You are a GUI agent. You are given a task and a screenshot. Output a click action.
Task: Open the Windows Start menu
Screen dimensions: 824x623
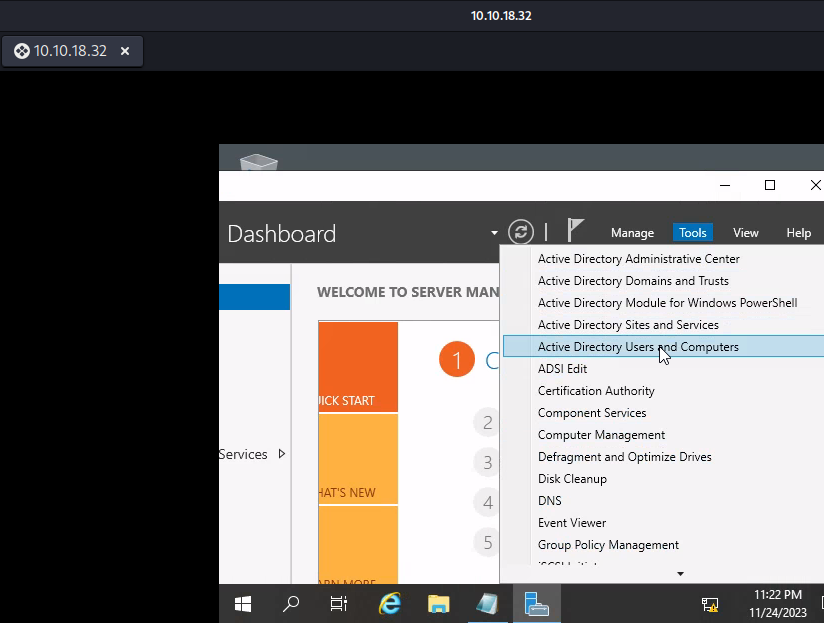(x=243, y=604)
